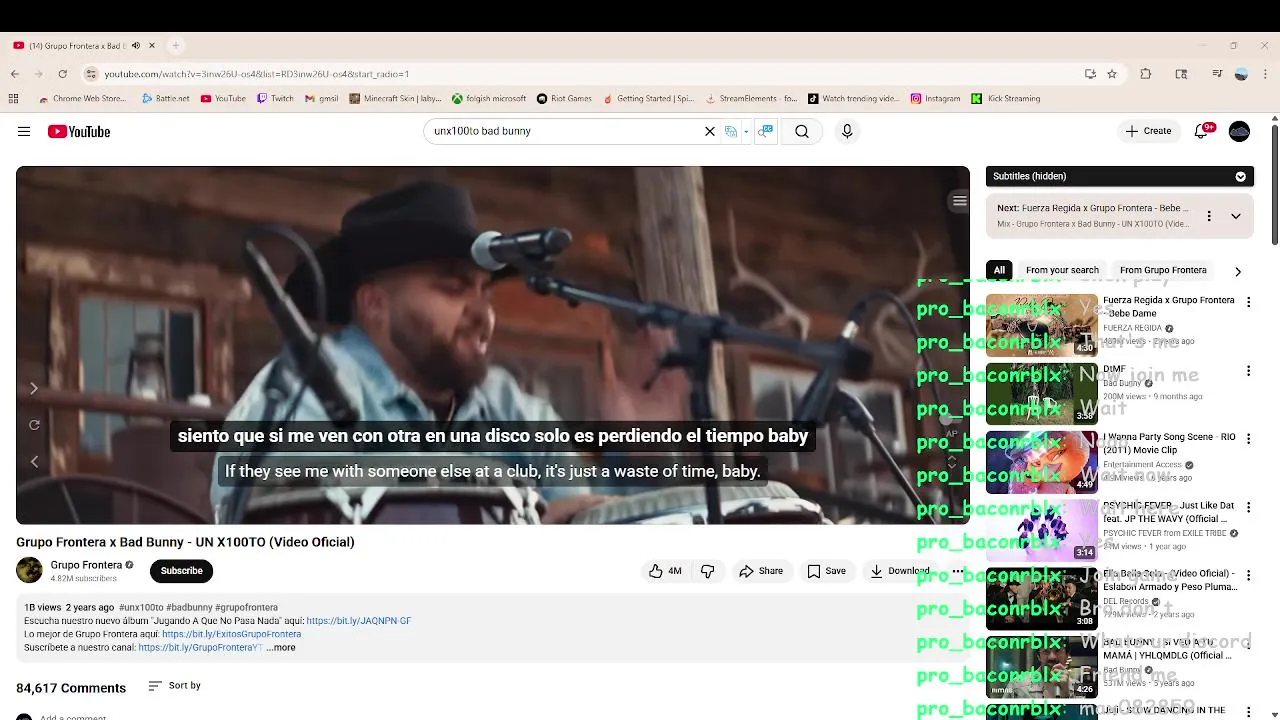Click previous arrow on video overlay

pyautogui.click(x=34, y=461)
